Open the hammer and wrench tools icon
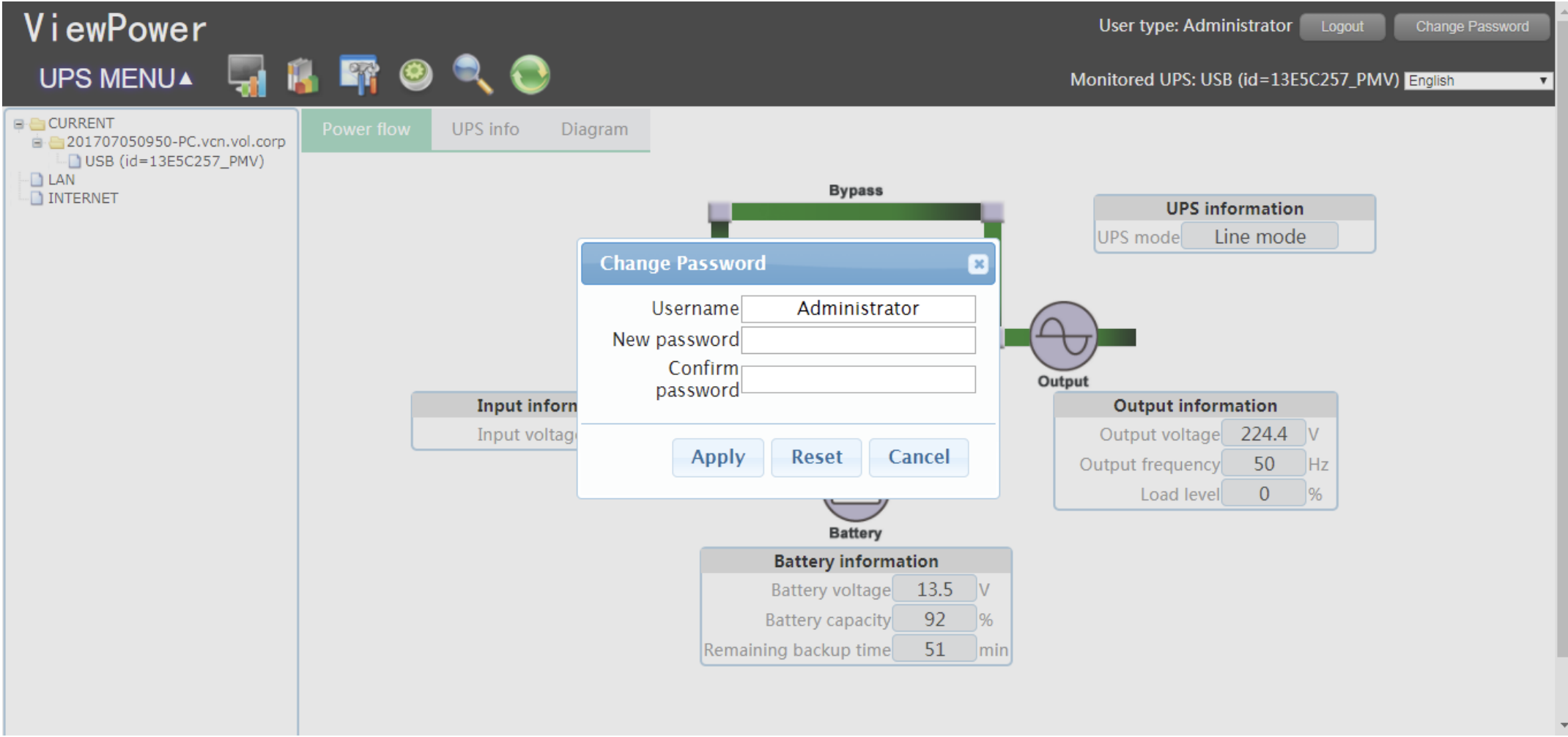 coord(359,75)
